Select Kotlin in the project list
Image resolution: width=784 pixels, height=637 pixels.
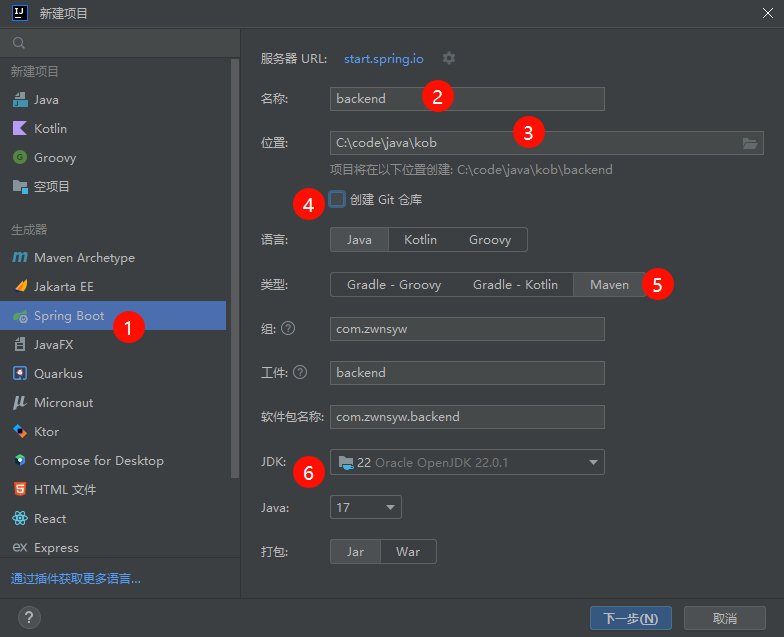tap(113, 128)
